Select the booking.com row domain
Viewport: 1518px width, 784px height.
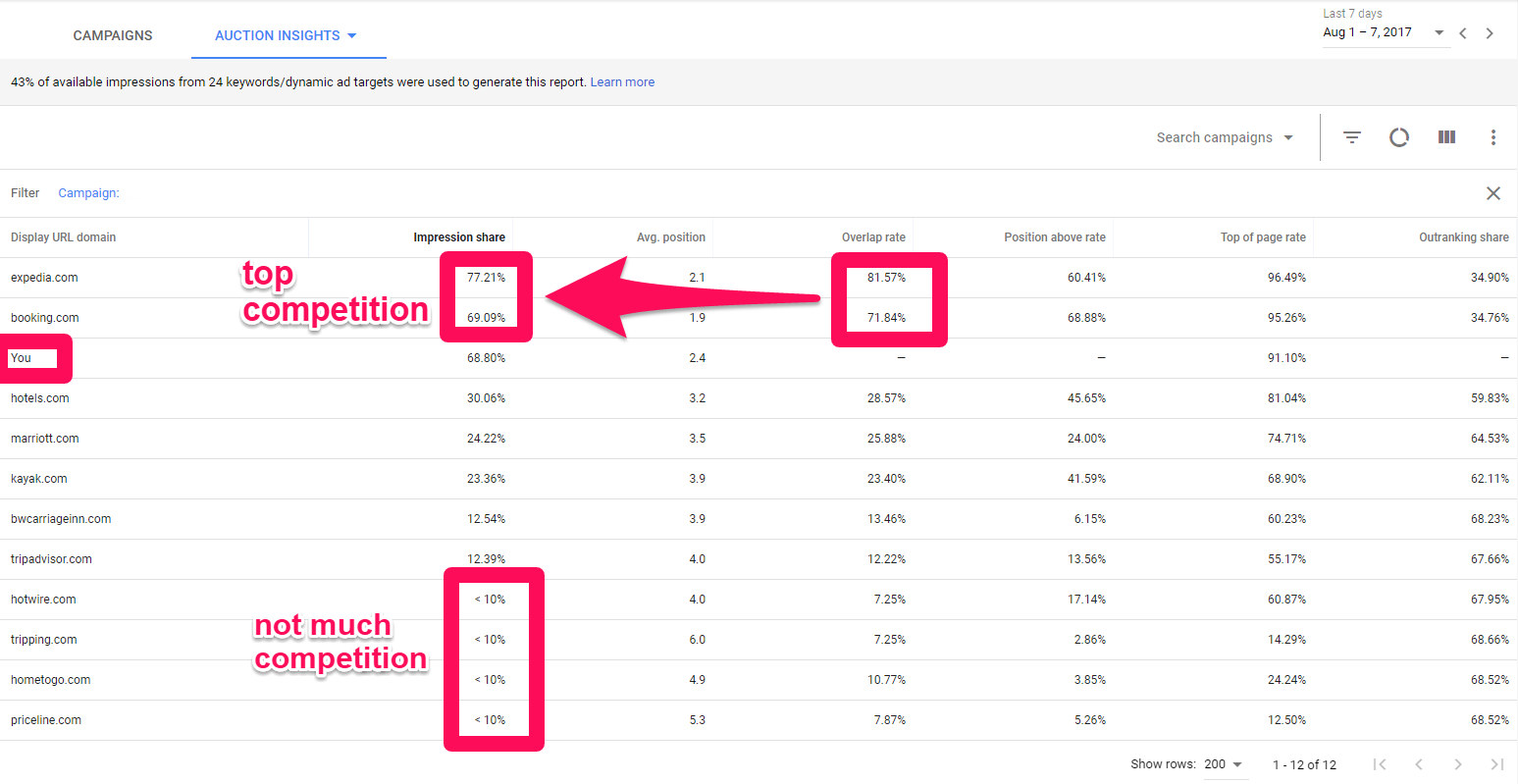(45, 318)
